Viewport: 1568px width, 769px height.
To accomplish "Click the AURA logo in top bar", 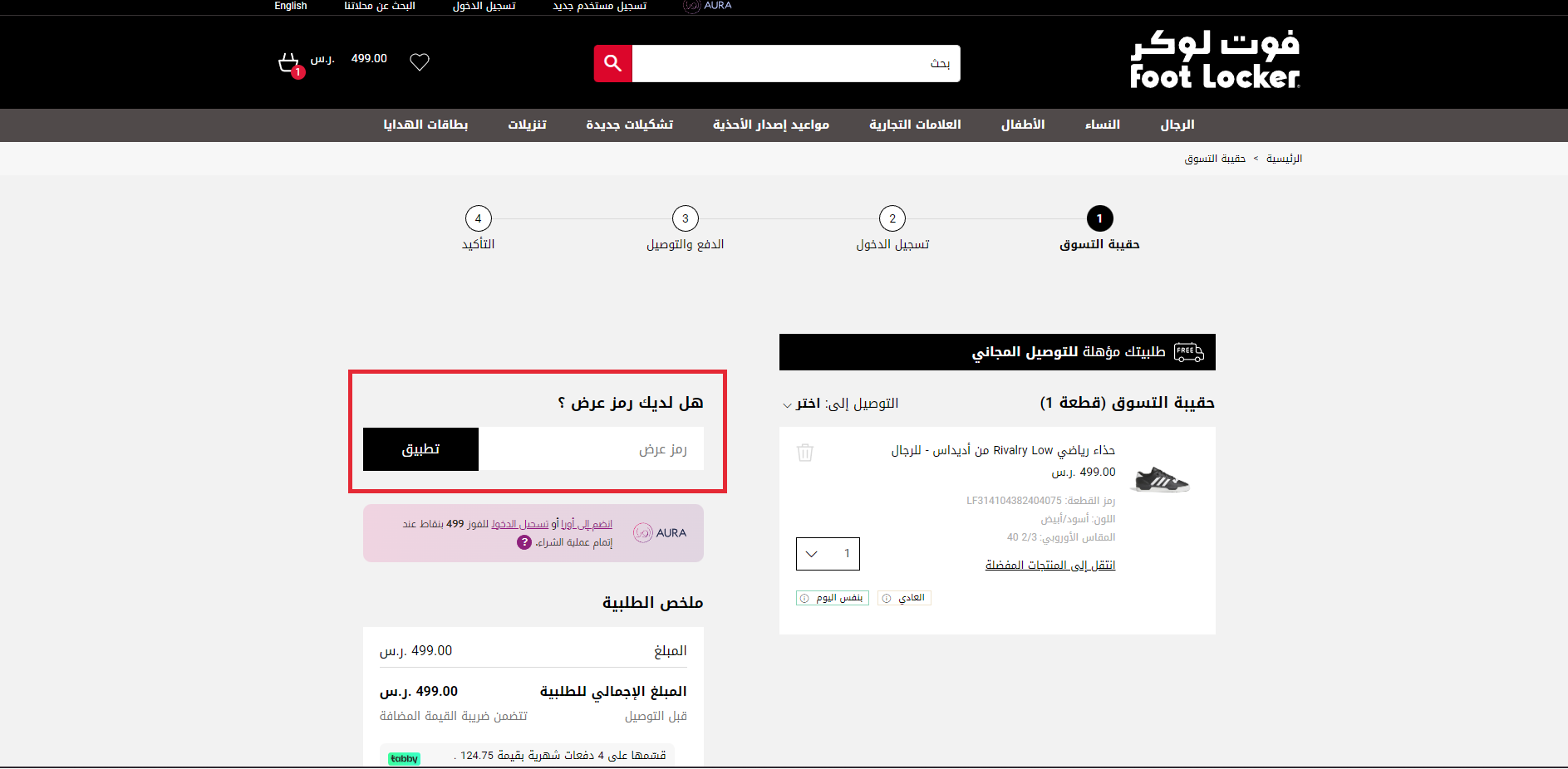I will pyautogui.click(x=707, y=6).
